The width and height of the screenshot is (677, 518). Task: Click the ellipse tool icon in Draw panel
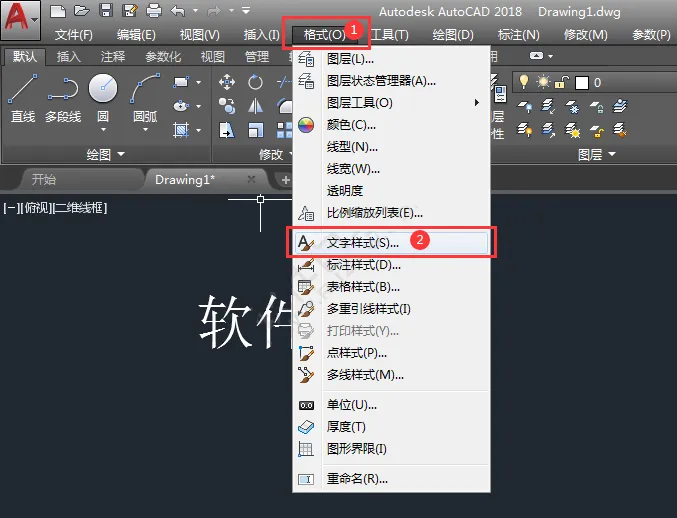click(x=180, y=106)
